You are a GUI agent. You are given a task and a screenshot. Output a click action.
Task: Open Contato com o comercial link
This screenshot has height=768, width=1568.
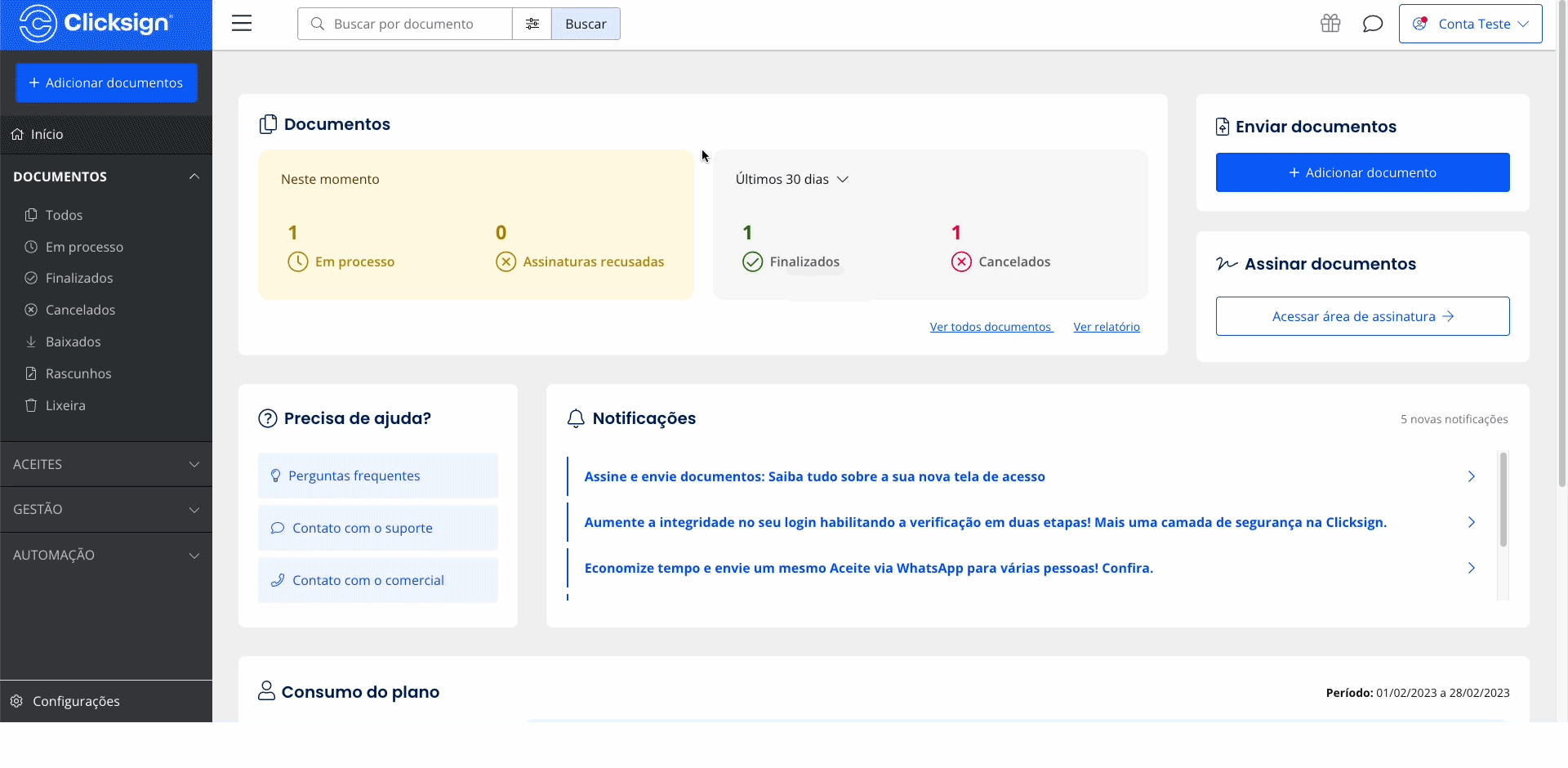pyautogui.click(x=378, y=580)
